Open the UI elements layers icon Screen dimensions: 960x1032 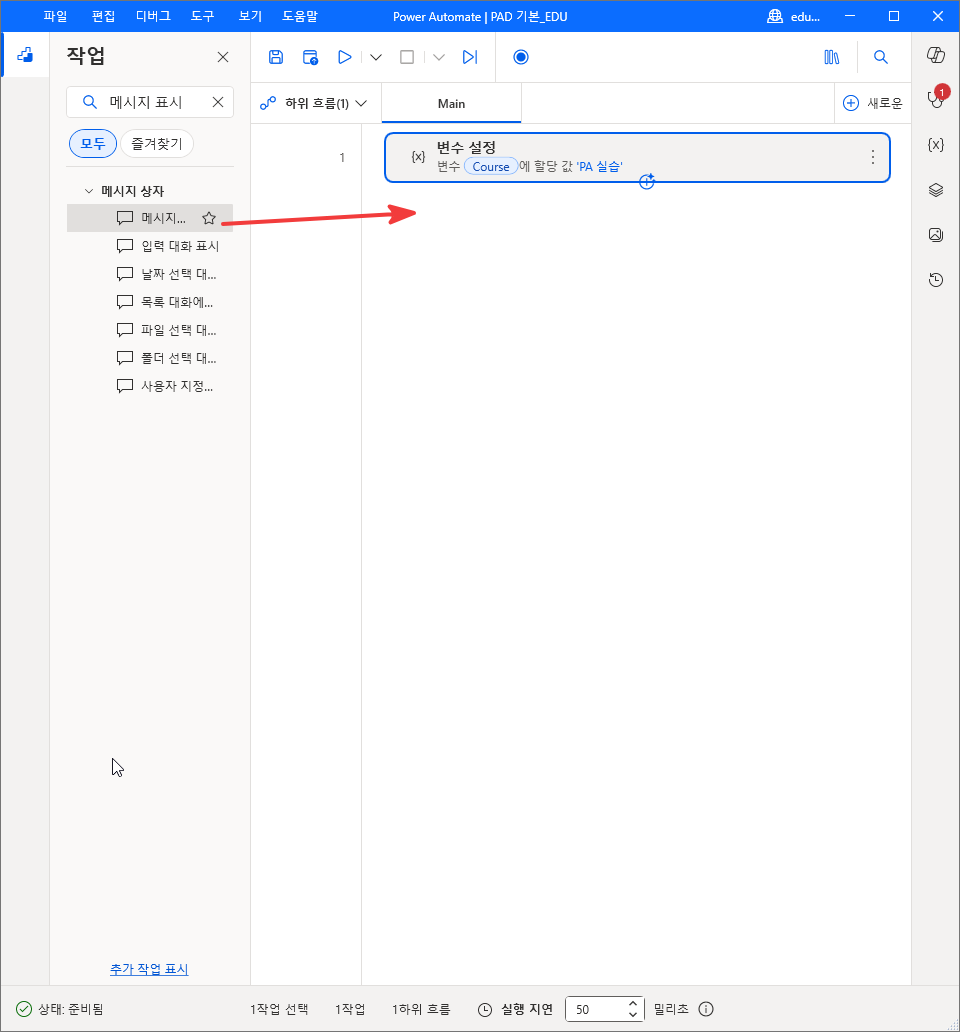[x=936, y=190]
